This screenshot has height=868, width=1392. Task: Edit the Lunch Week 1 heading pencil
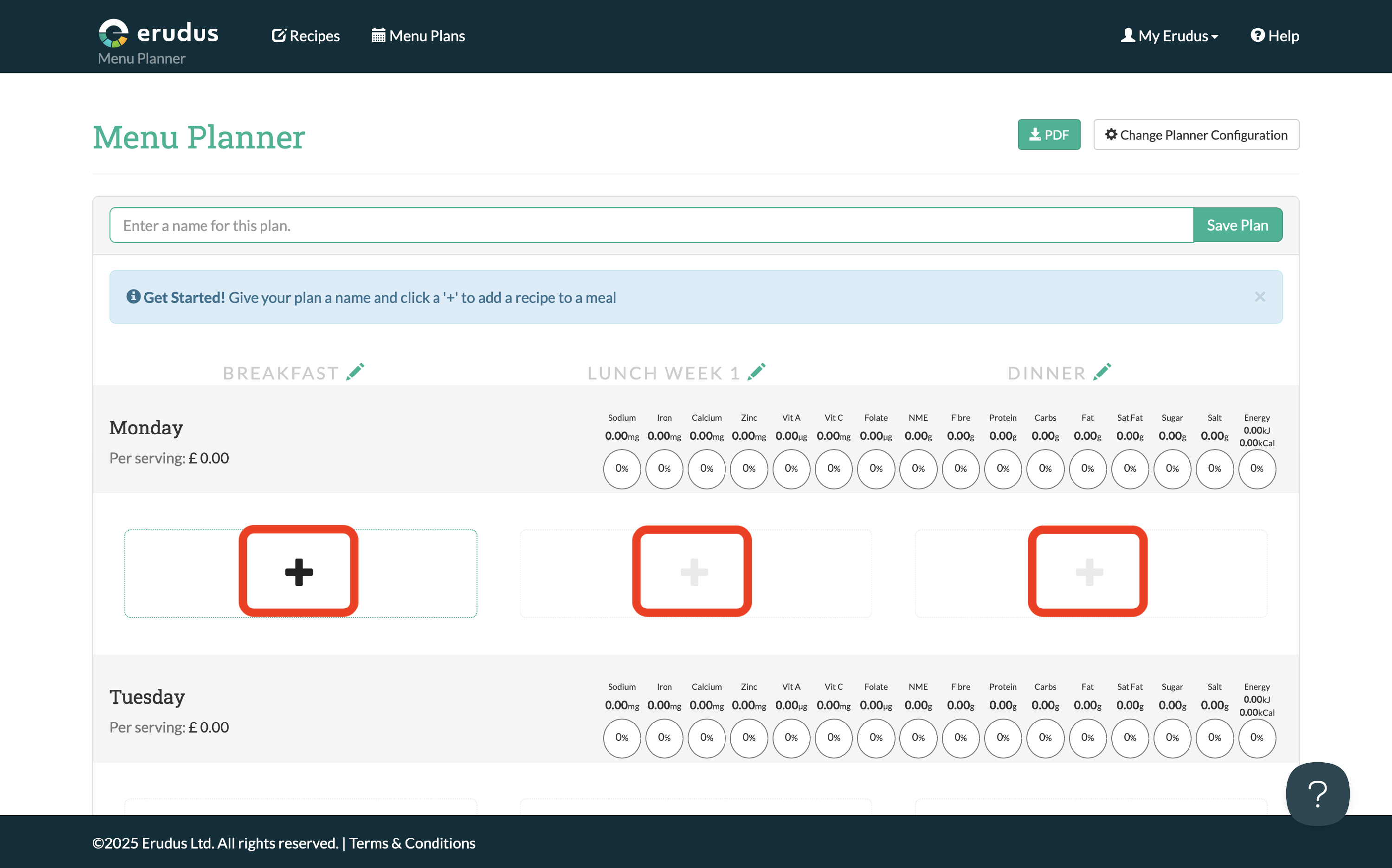point(757,372)
